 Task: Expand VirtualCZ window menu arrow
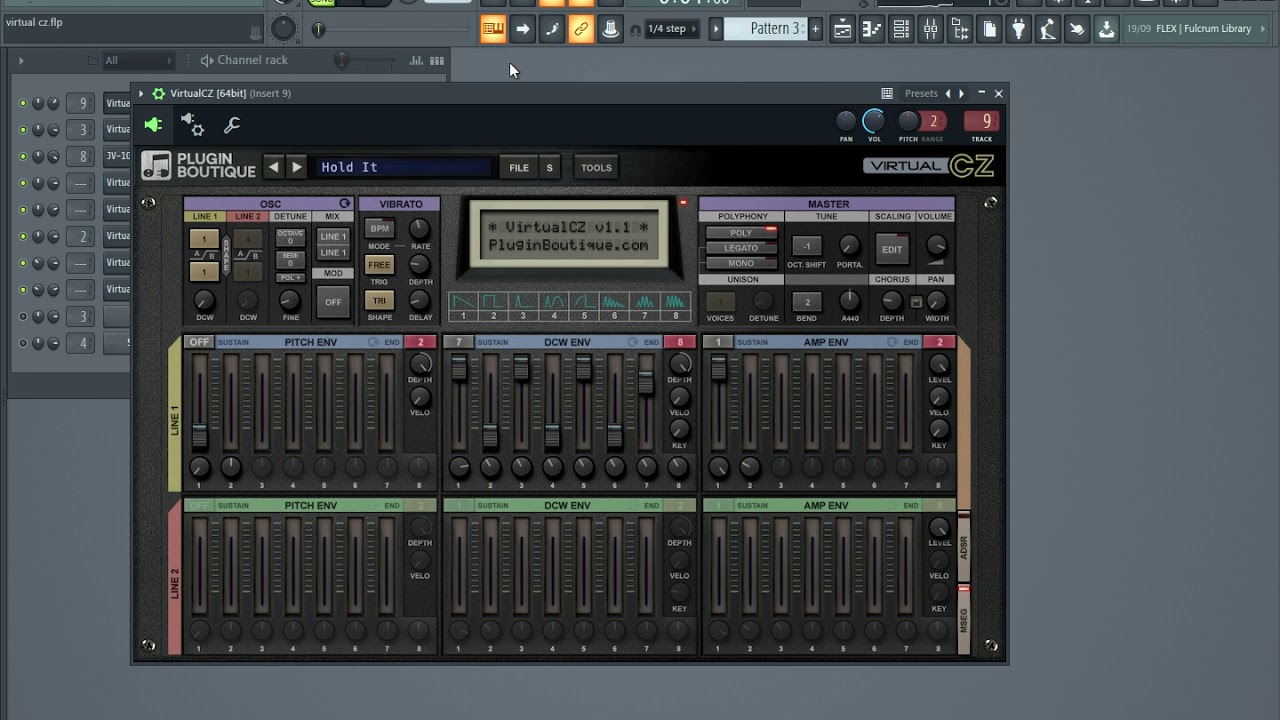[x=141, y=94]
